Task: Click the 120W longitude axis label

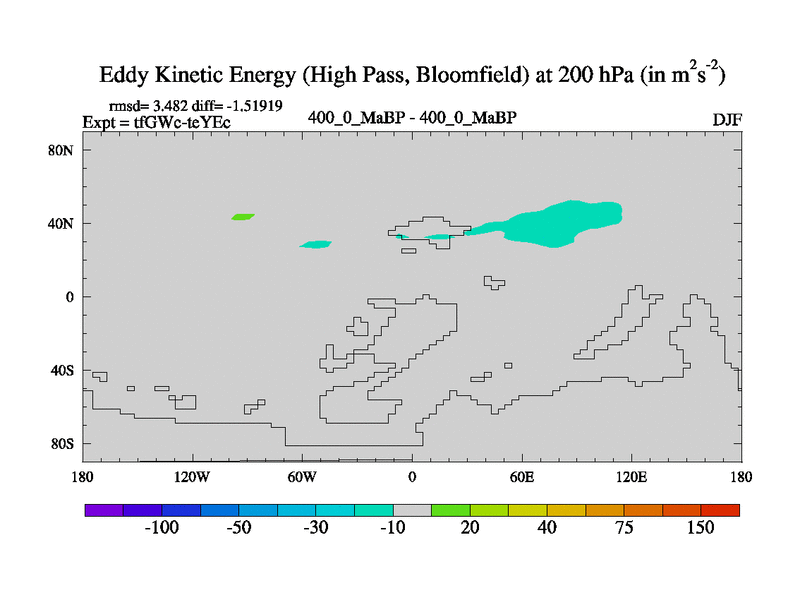Action: pyautogui.click(x=192, y=476)
